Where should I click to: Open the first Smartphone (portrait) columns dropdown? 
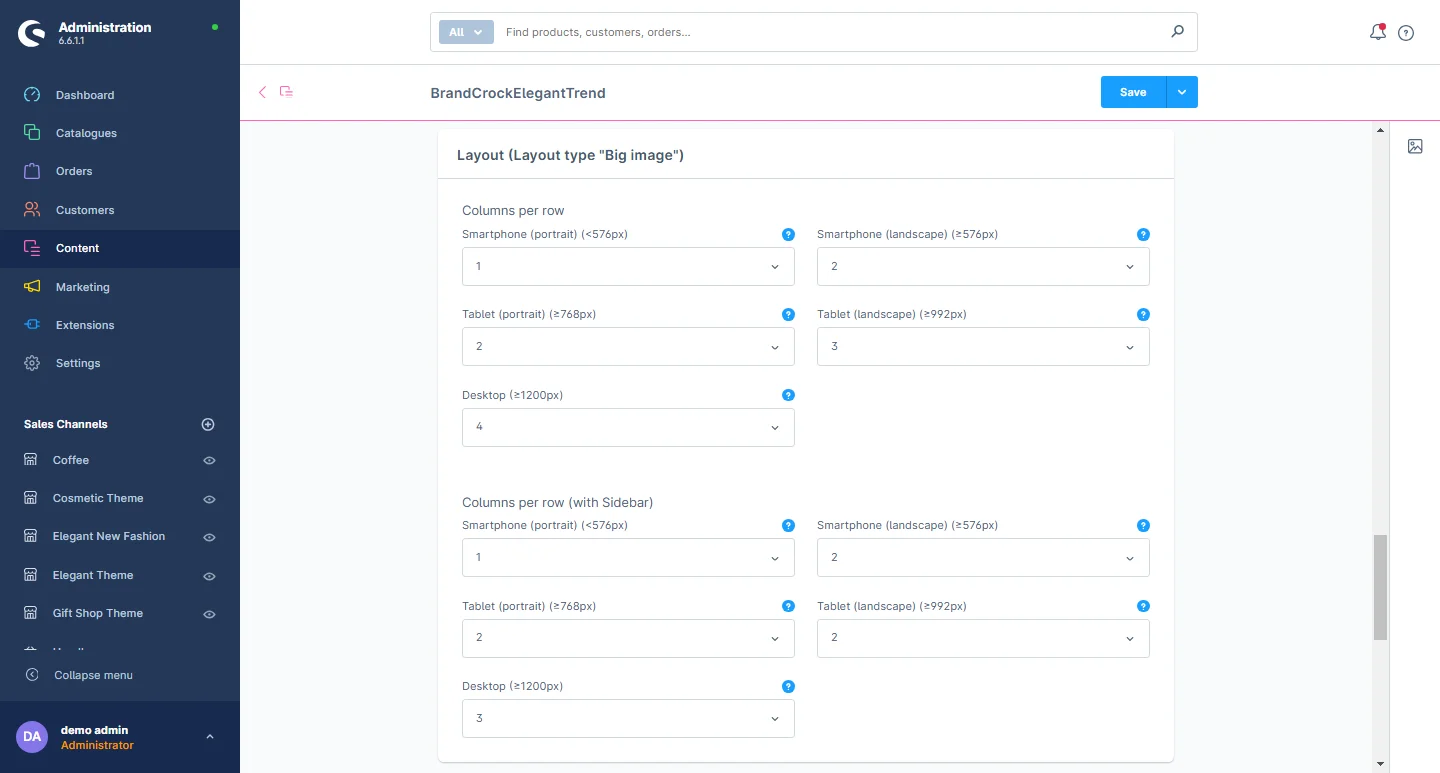[x=628, y=267]
